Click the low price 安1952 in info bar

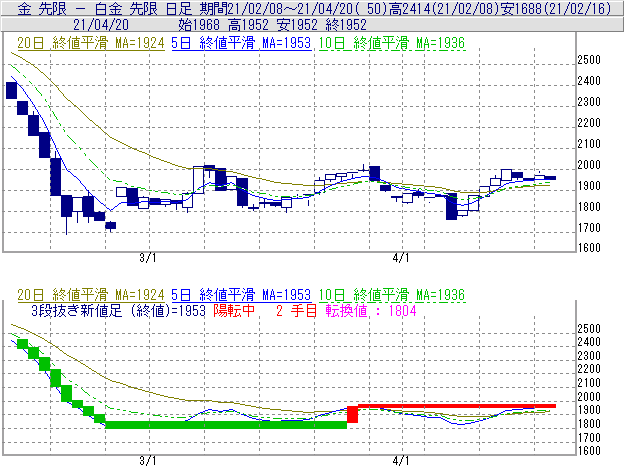click(x=297, y=25)
